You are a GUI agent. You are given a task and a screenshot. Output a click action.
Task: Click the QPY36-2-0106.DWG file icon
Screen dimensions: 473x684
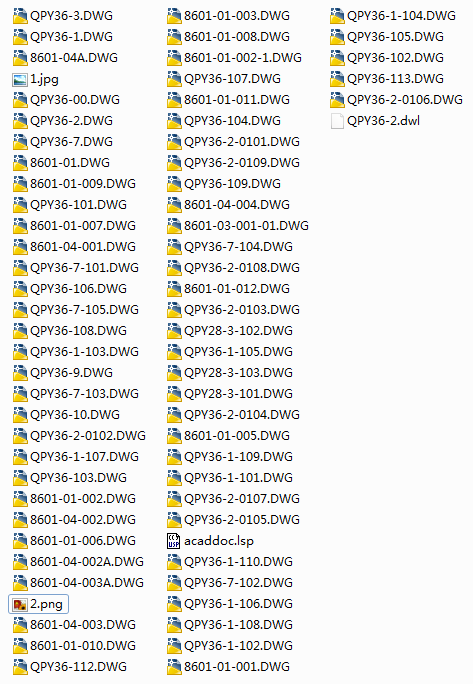337,100
